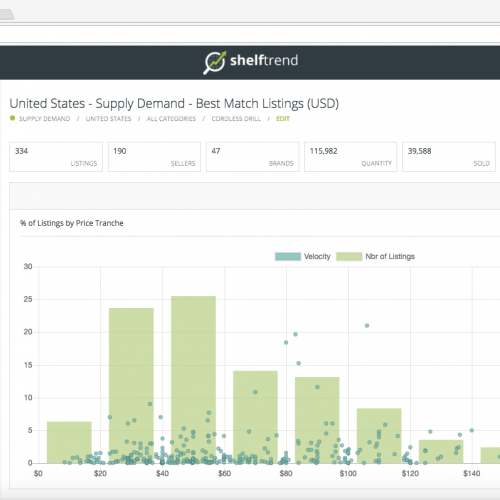
Task: Click the $140 x-axis label
Action: point(472,473)
